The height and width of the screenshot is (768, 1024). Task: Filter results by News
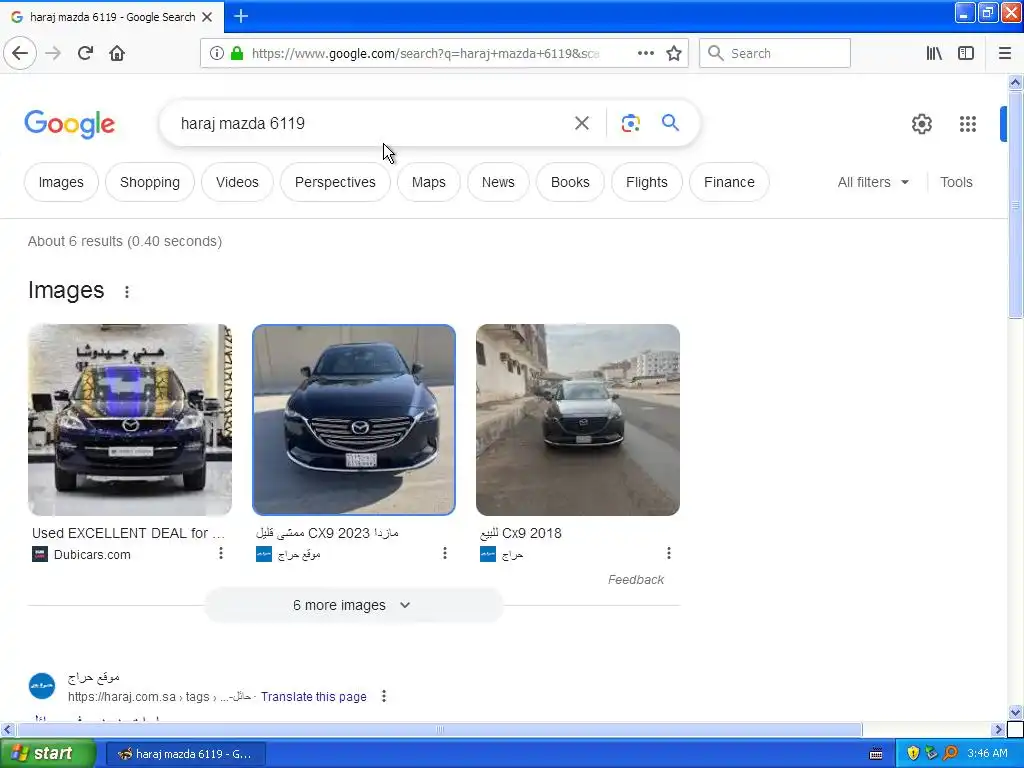(x=498, y=182)
